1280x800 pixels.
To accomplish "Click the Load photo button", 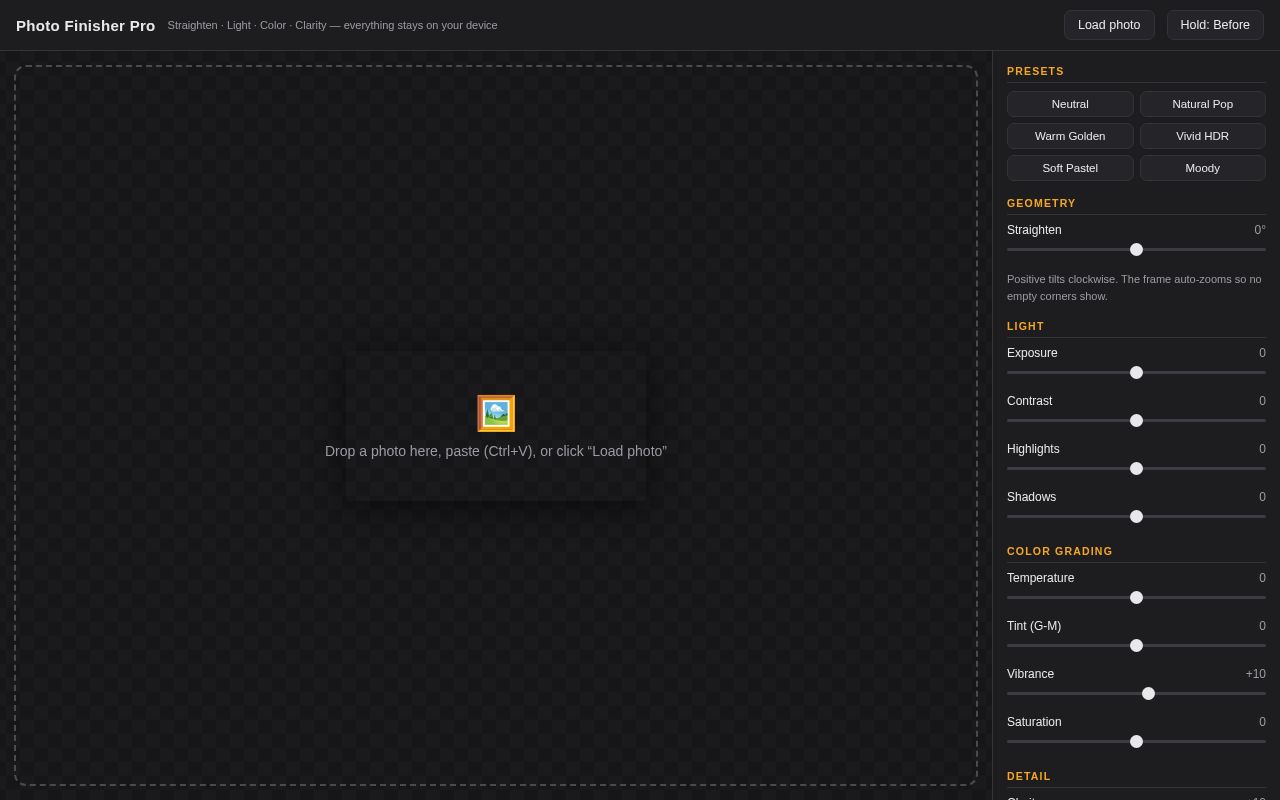I will pyautogui.click(x=1109, y=25).
